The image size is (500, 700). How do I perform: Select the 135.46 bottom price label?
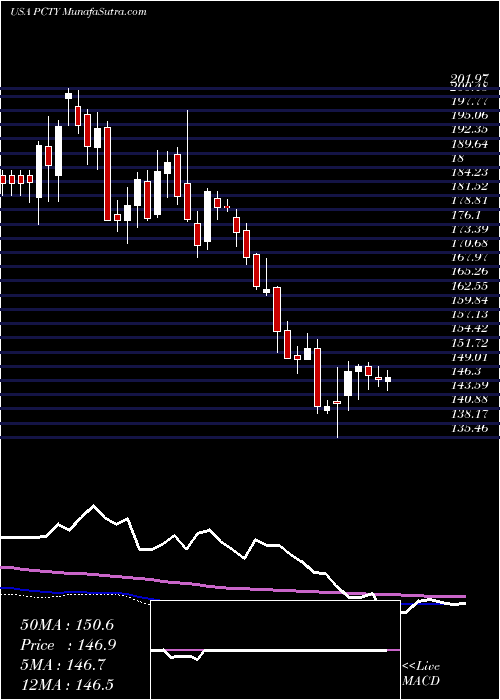470,428
